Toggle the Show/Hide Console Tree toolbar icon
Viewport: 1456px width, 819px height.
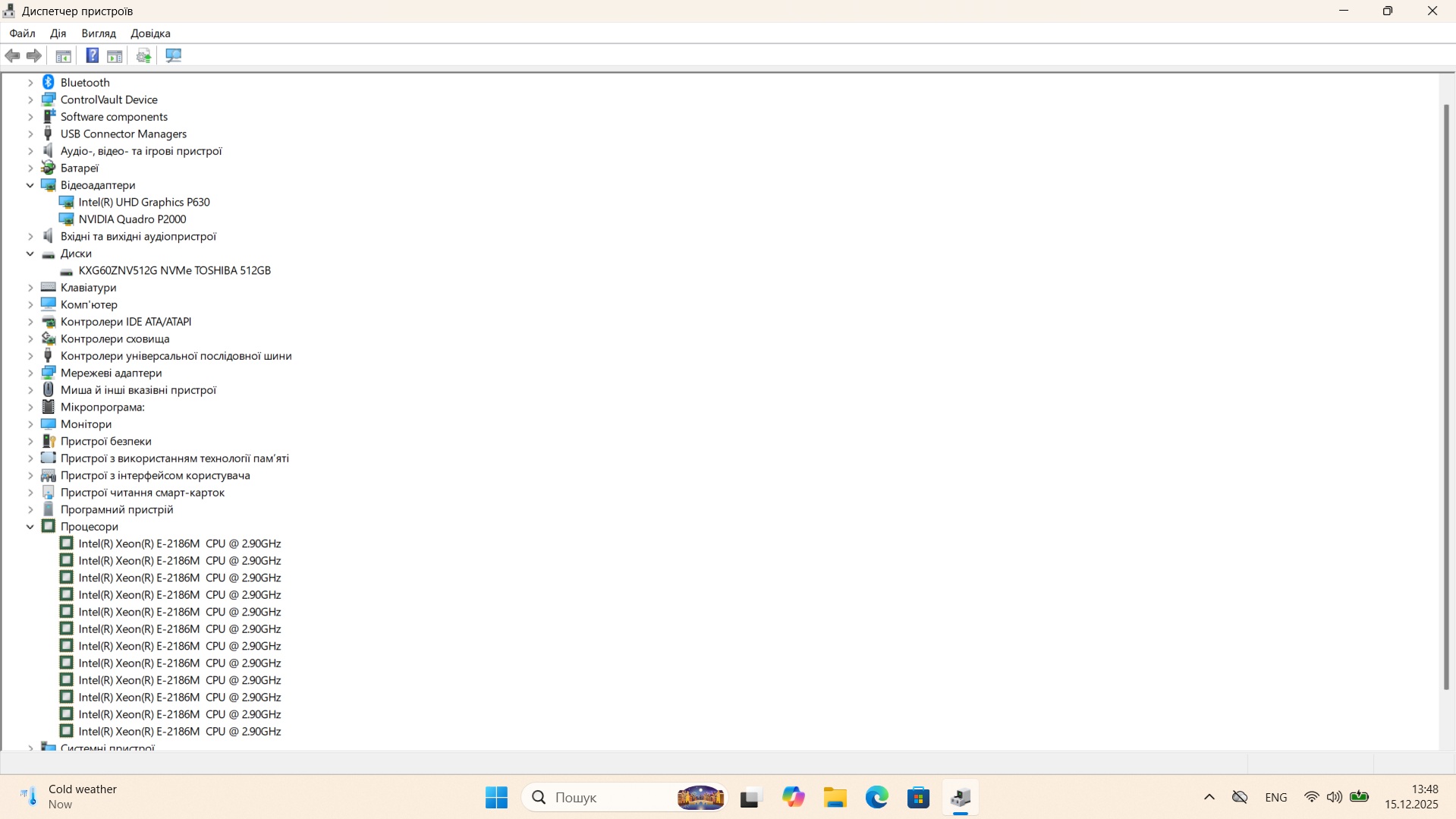point(64,55)
